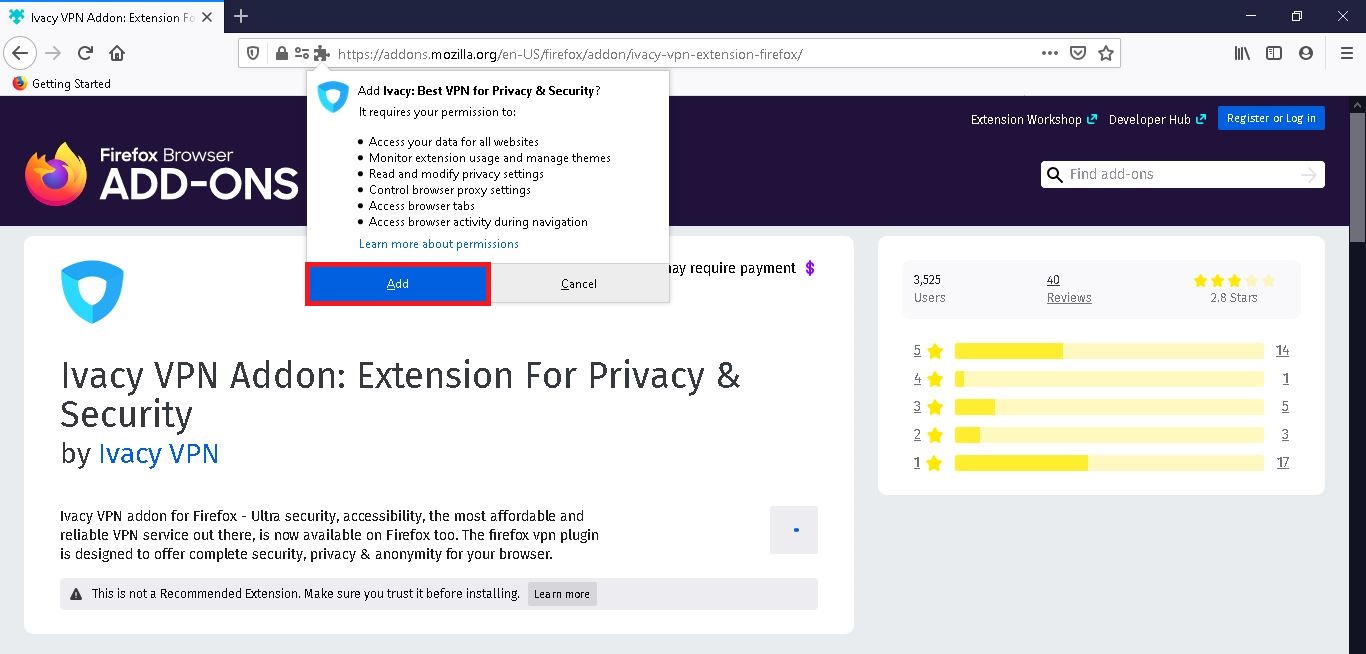Minimize the Firefox window
The width and height of the screenshot is (1366, 654).
pos(1251,16)
